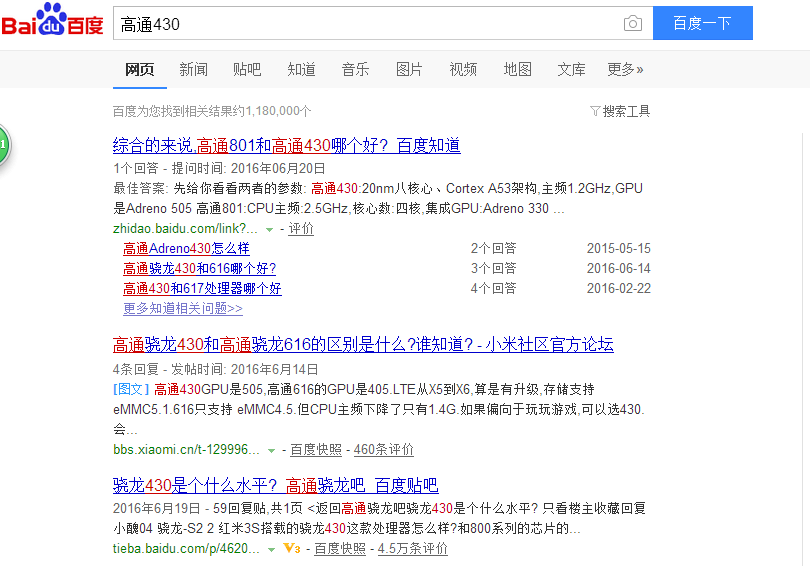Open camera image search icon
Viewport: 810px width, 566px height.
coord(633,23)
